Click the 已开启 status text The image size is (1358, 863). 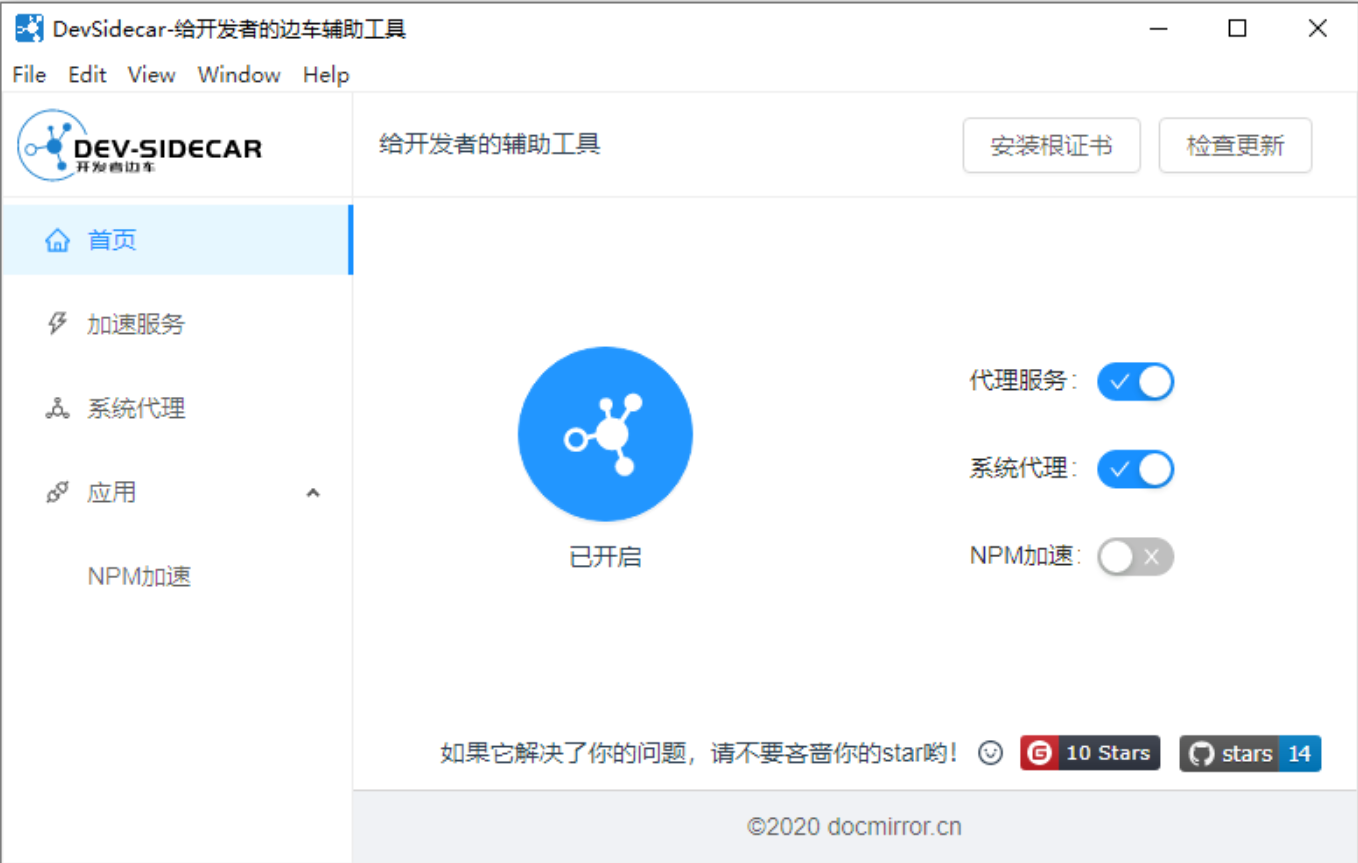click(605, 557)
